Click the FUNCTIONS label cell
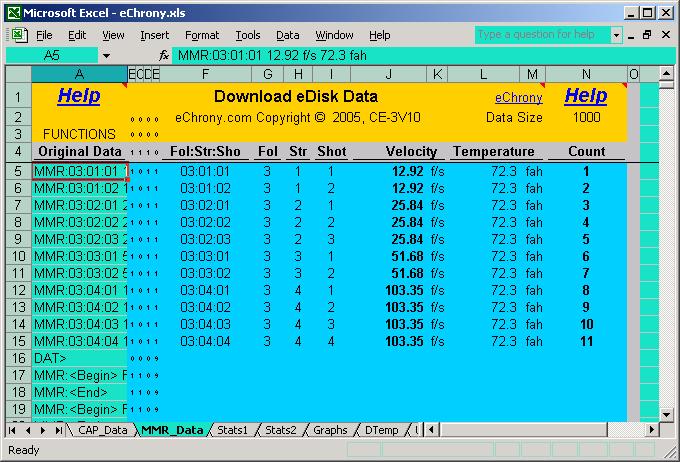The width and height of the screenshot is (680, 462). click(x=79, y=134)
